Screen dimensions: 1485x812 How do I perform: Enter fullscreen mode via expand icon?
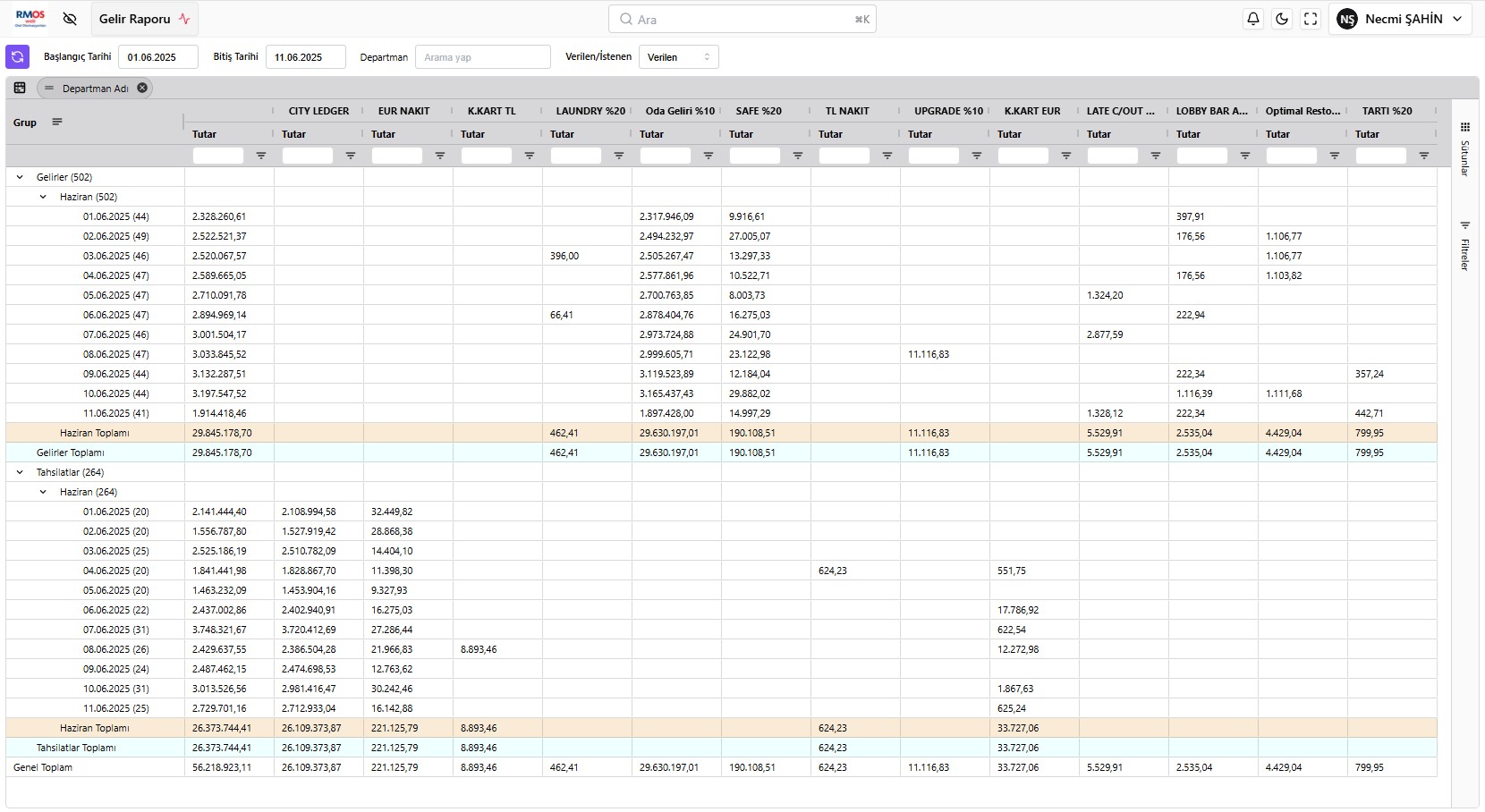click(x=1311, y=19)
